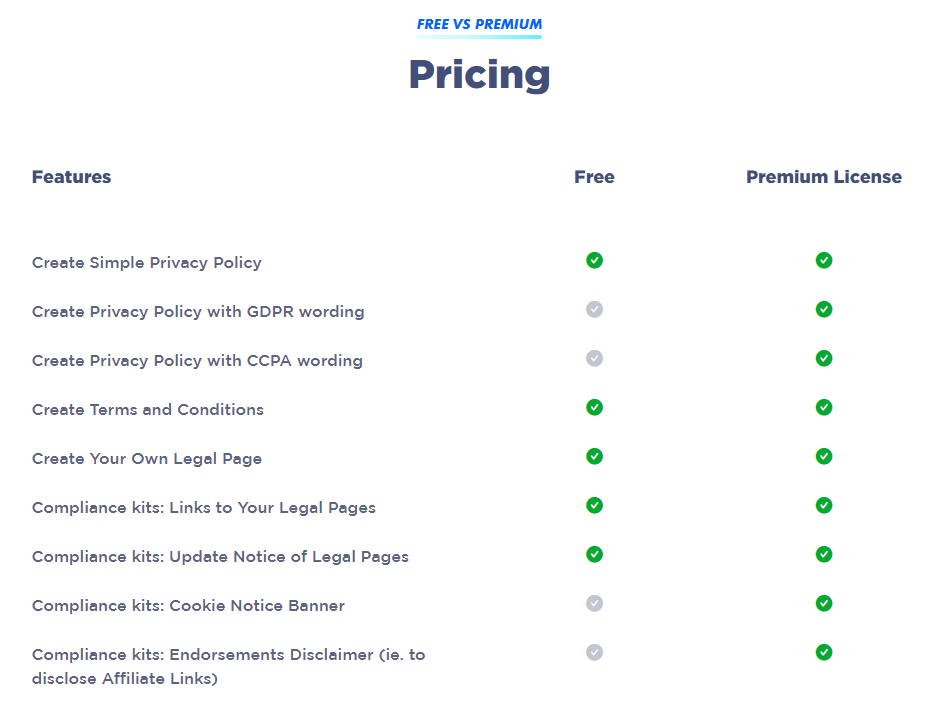Click Premium checkmark for Cookie Notice Banner
This screenshot has height=704, width=926.
(824, 604)
